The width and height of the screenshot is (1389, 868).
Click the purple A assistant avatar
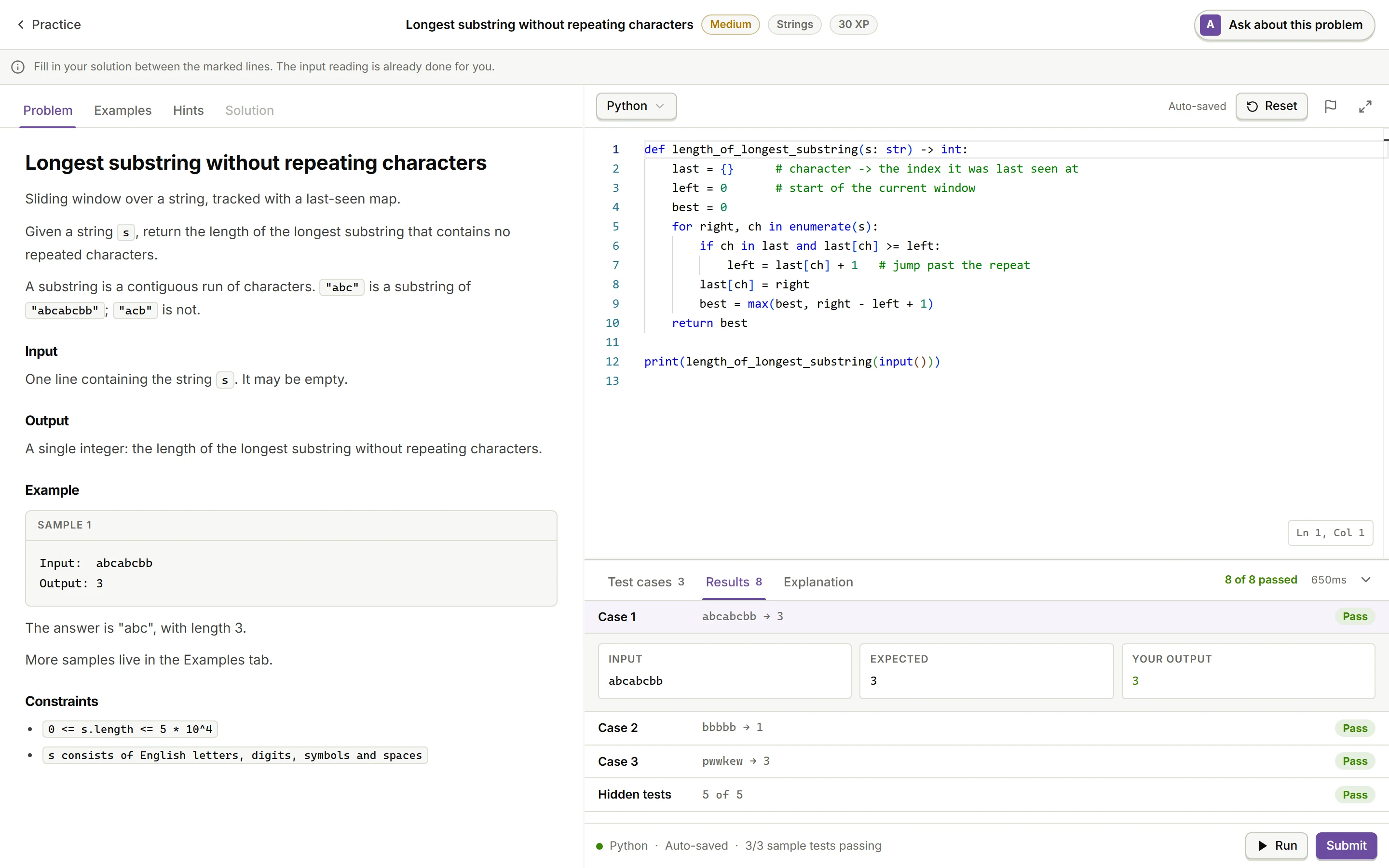pos(1211,25)
